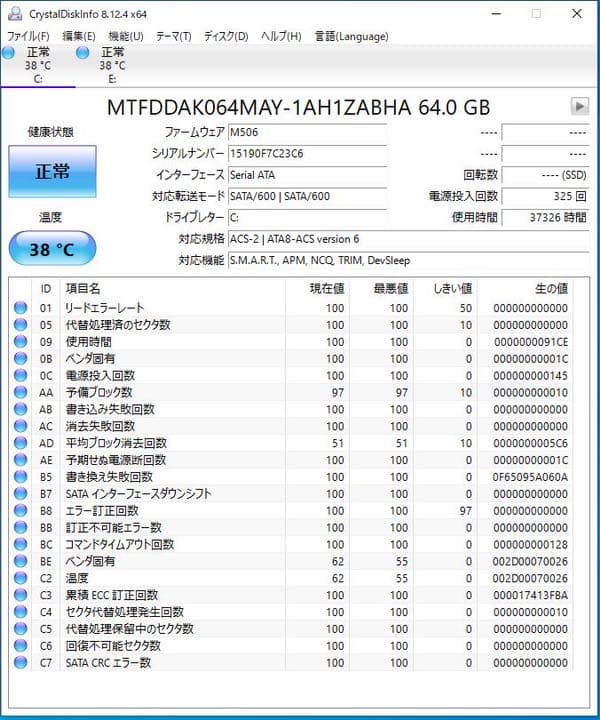
Task: Click the power-on count field 325 回
Action: click(545, 196)
